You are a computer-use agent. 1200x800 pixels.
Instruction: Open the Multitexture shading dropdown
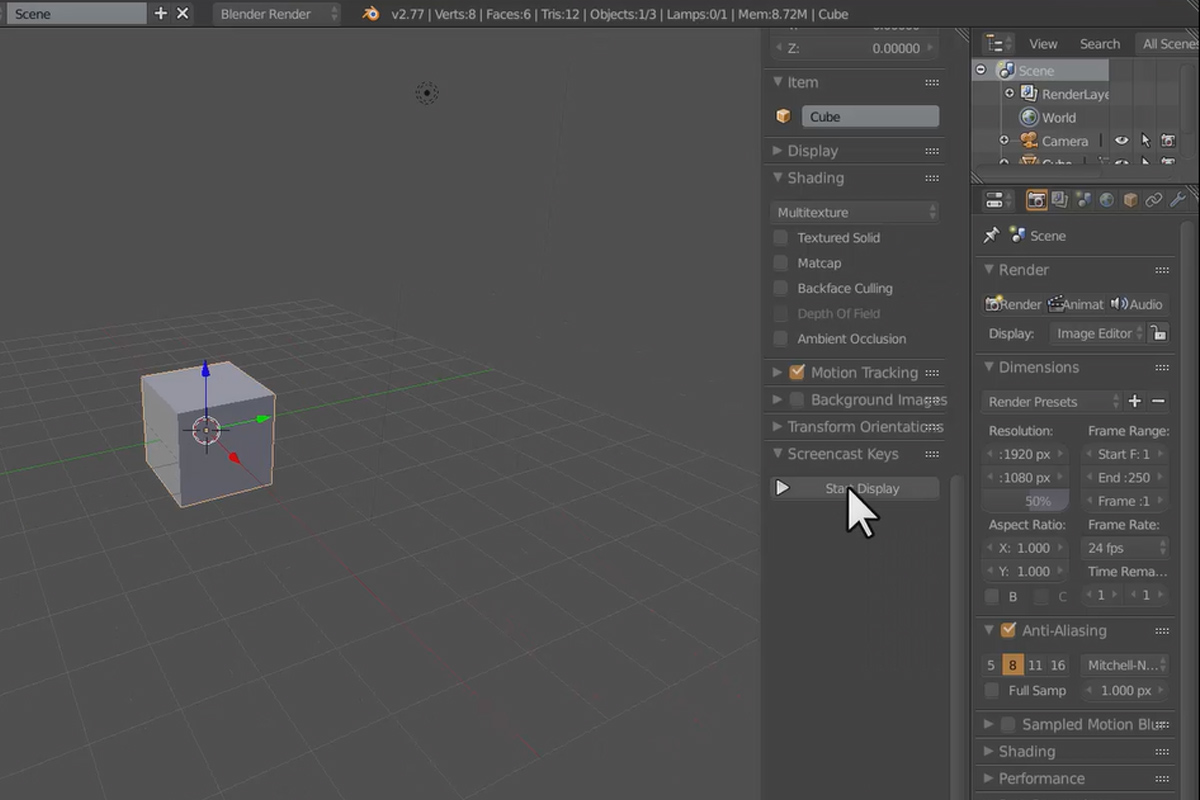[x=855, y=212]
